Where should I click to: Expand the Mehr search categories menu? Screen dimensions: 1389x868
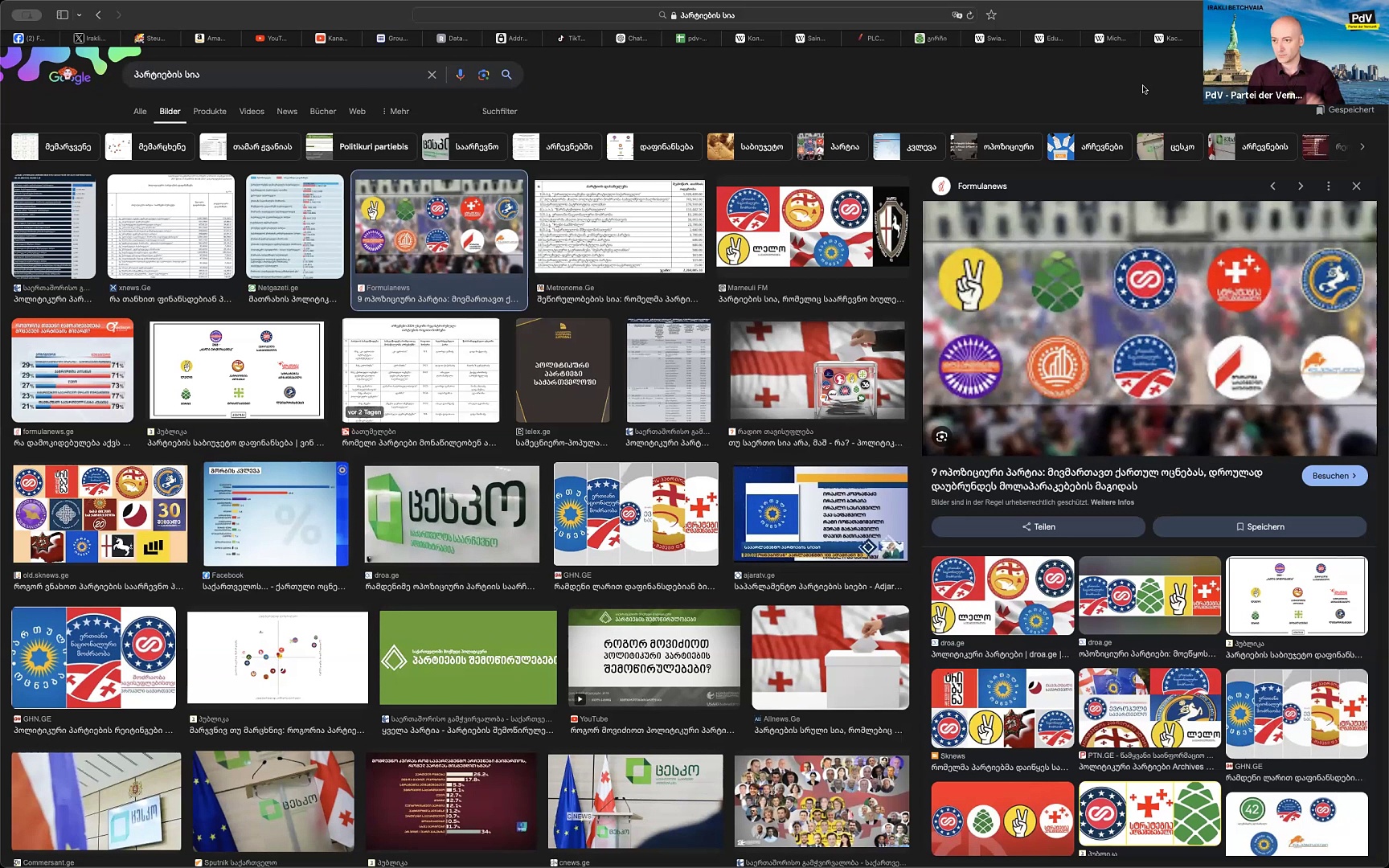point(395,112)
